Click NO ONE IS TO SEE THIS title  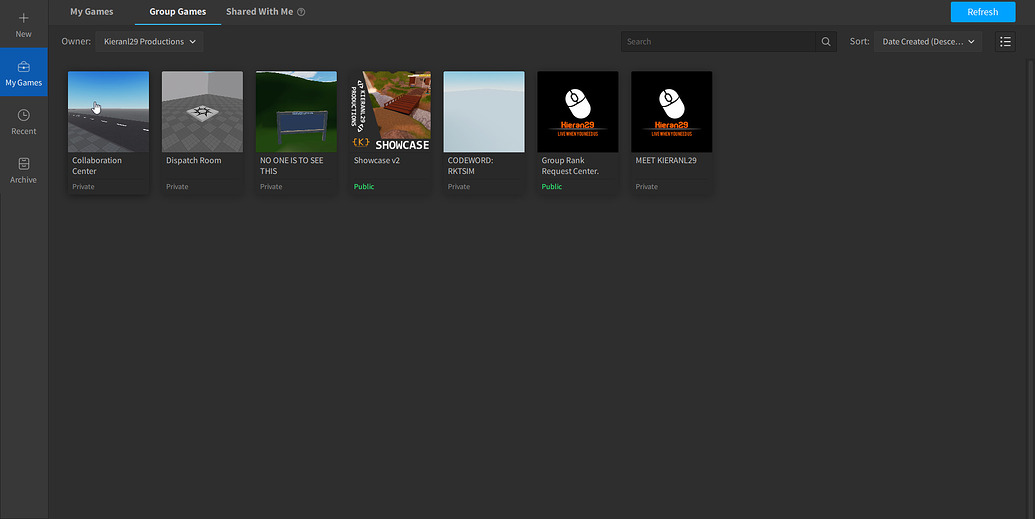[x=292, y=166]
